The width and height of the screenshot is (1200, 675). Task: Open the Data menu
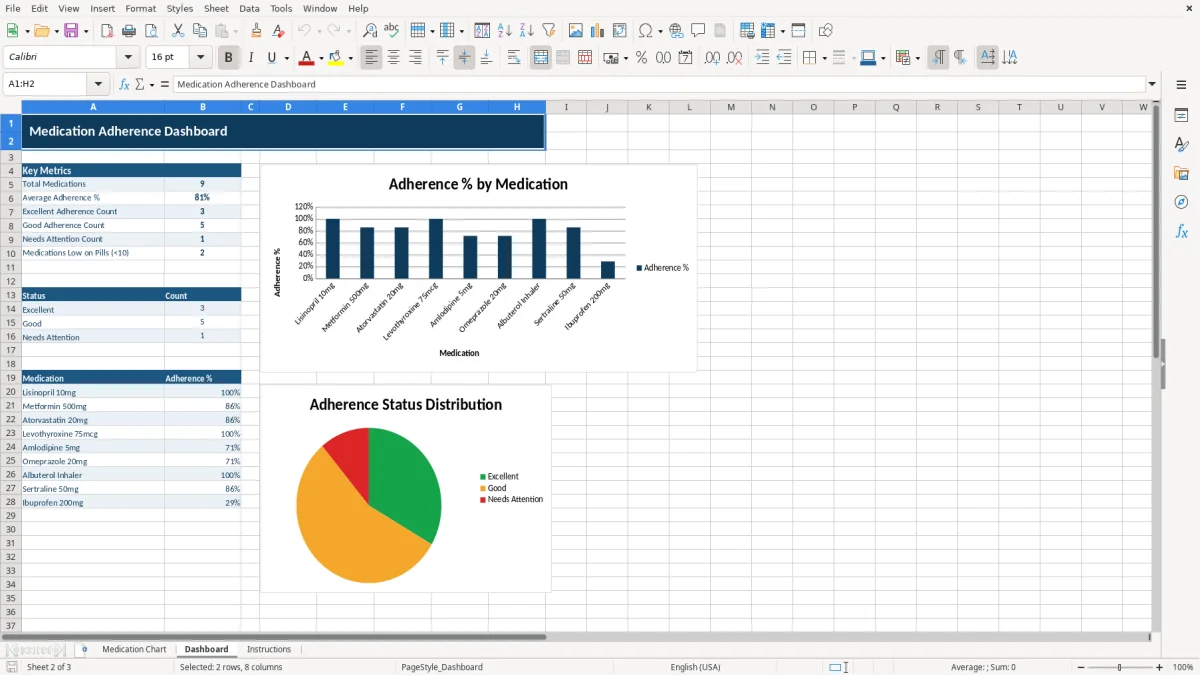(249, 8)
